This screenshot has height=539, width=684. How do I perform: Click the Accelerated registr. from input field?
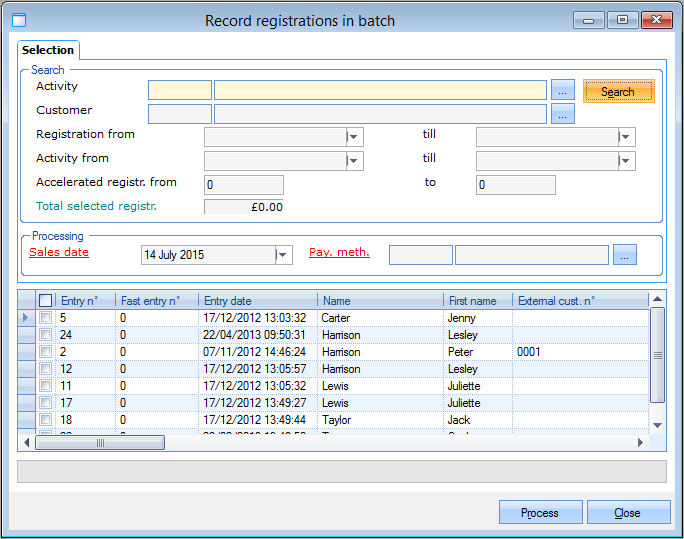[244, 185]
